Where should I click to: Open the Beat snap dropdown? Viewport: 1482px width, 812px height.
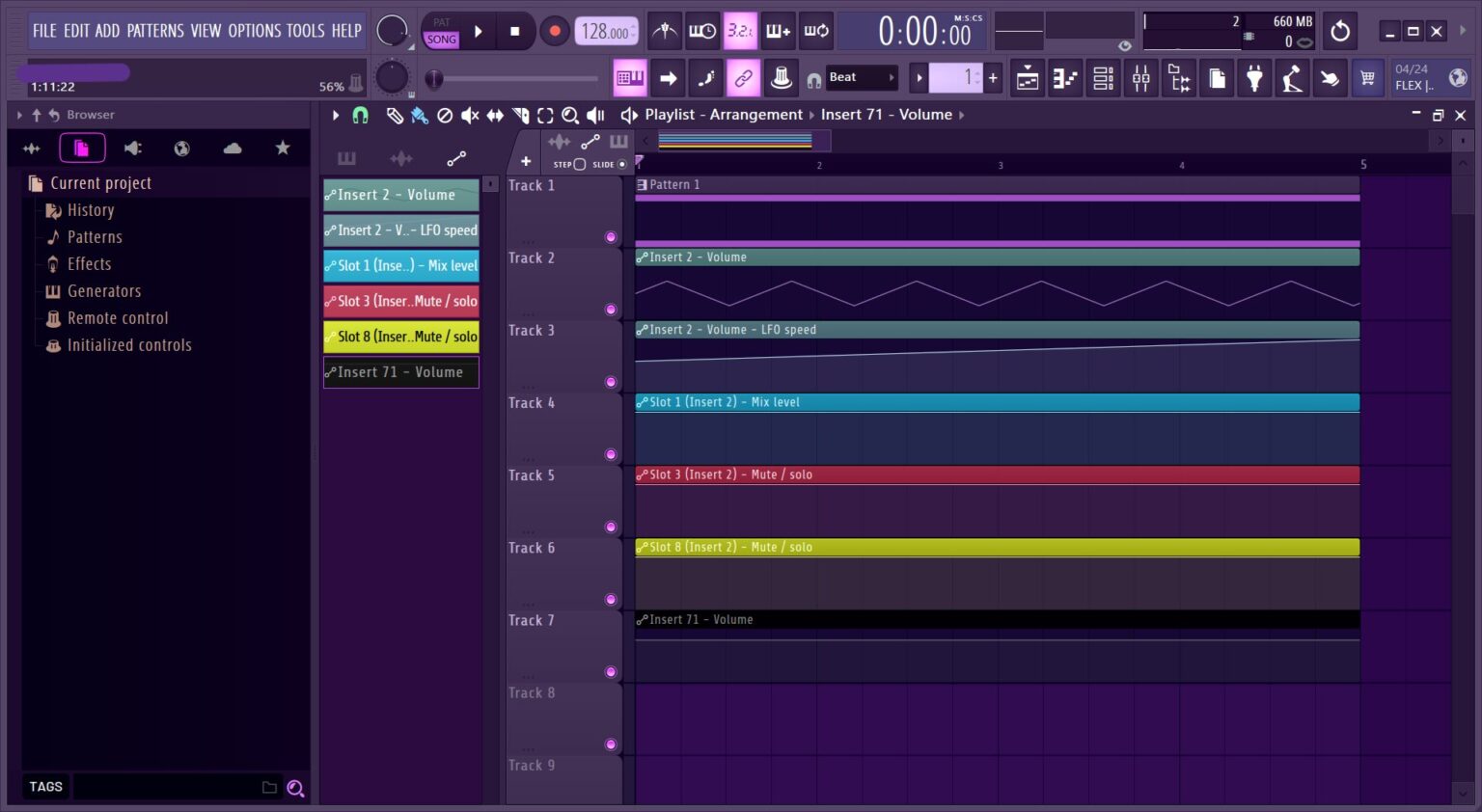[x=859, y=77]
